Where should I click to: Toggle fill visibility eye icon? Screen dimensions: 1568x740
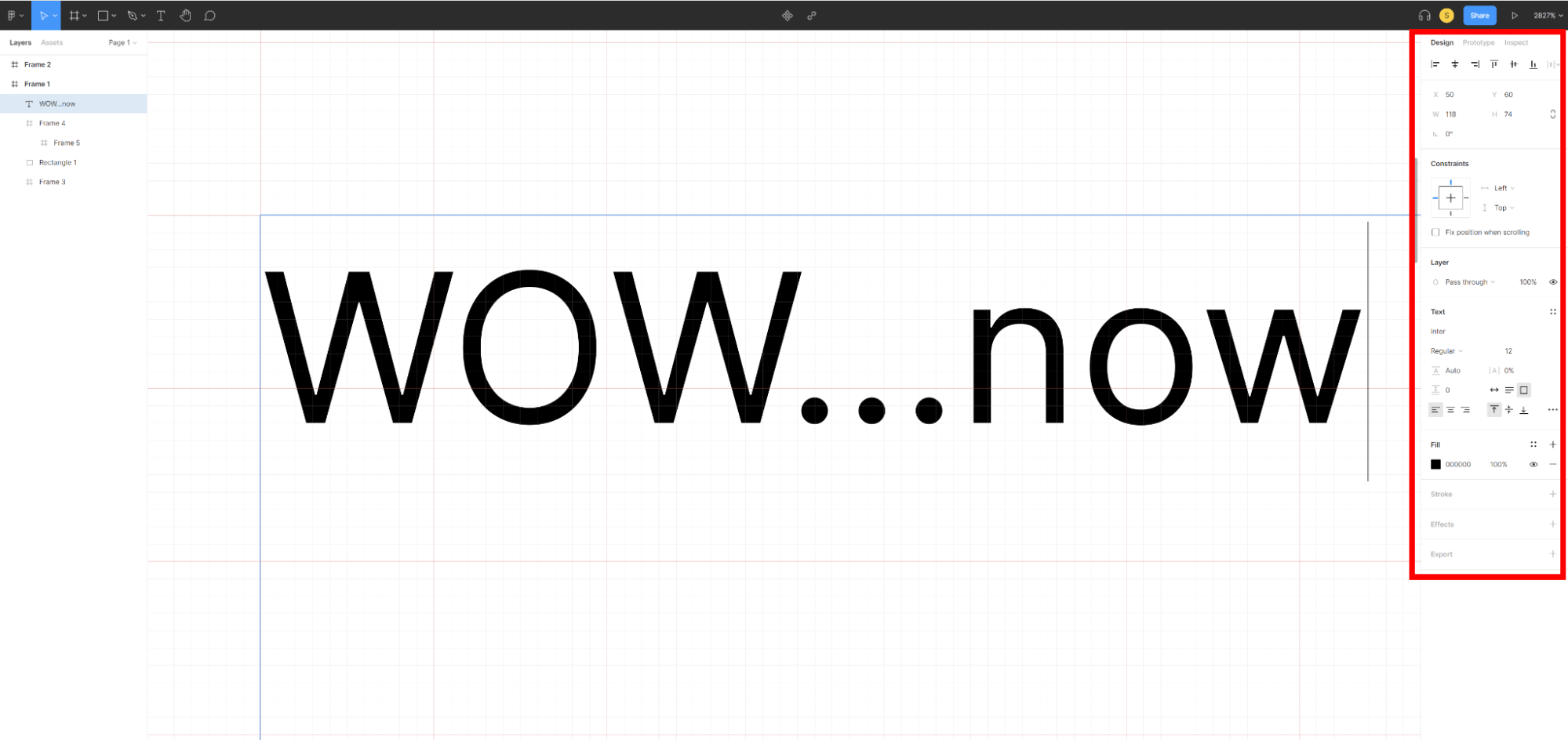click(x=1533, y=464)
